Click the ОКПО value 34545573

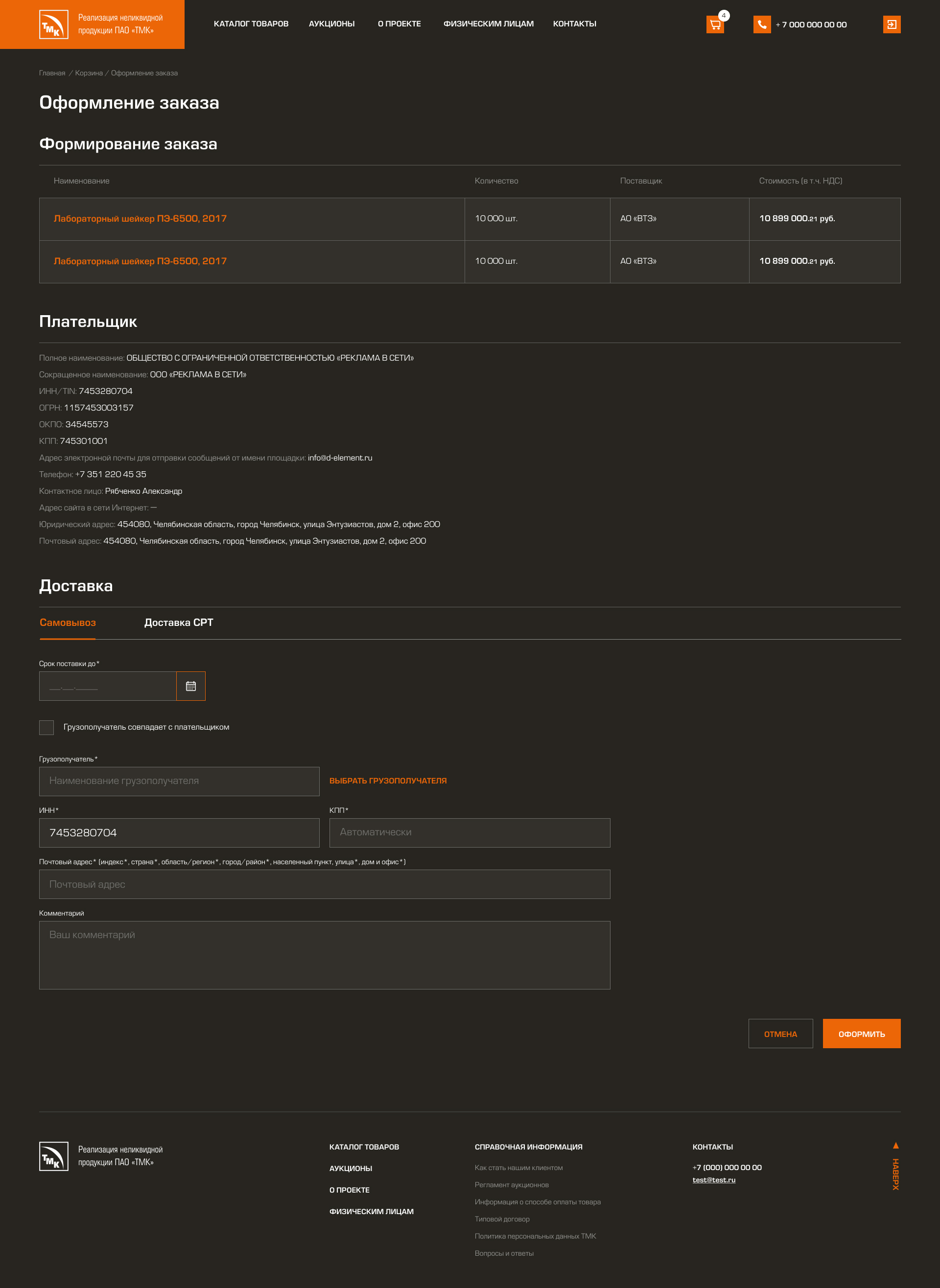87,424
